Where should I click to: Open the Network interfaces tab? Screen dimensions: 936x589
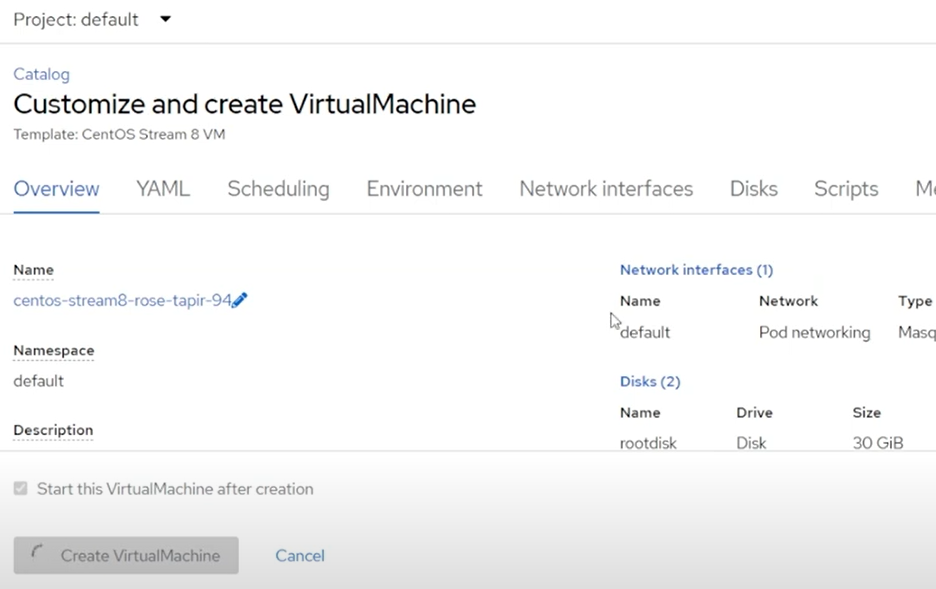point(606,188)
